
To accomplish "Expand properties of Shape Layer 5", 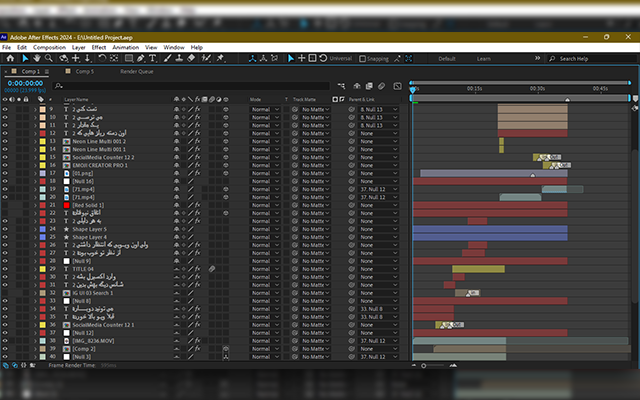I will [35, 229].
